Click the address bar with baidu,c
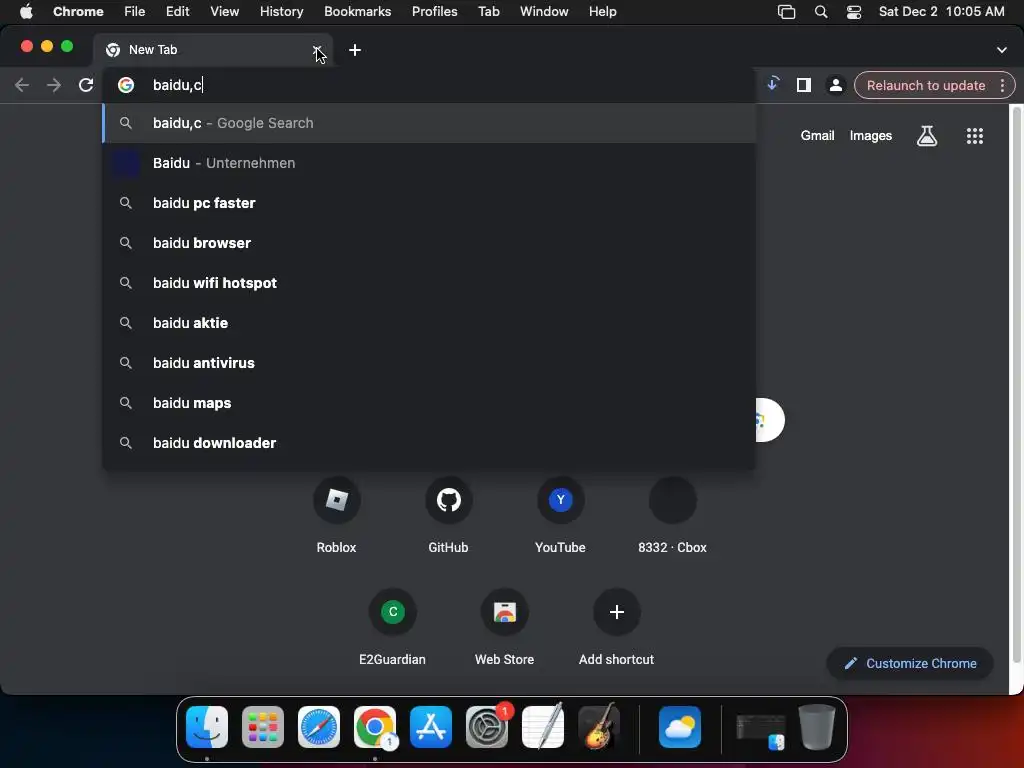 tap(429, 85)
